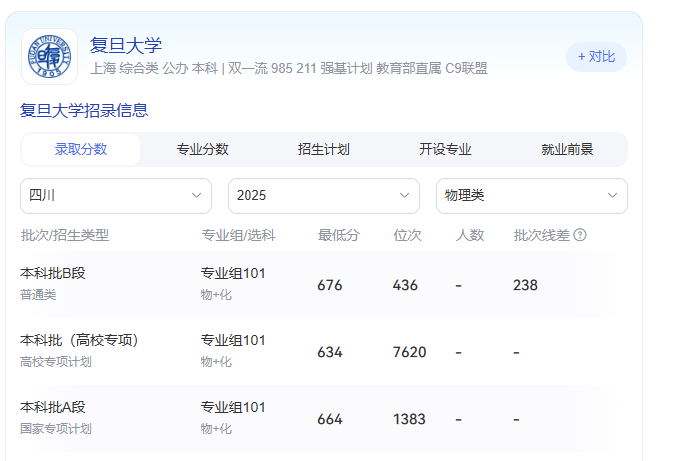
Task: Click the help icon beside 批次线差
Action: click(580, 235)
